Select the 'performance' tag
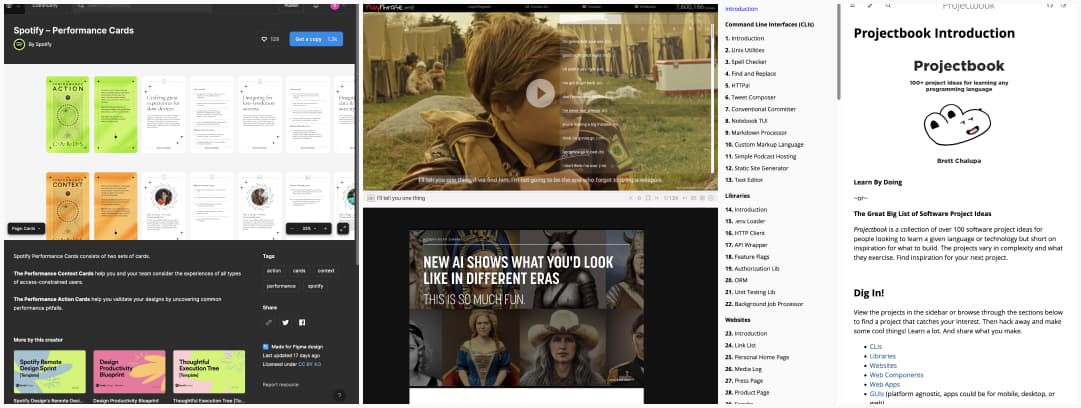Screen dimensions: 1081x408 tap(280, 286)
